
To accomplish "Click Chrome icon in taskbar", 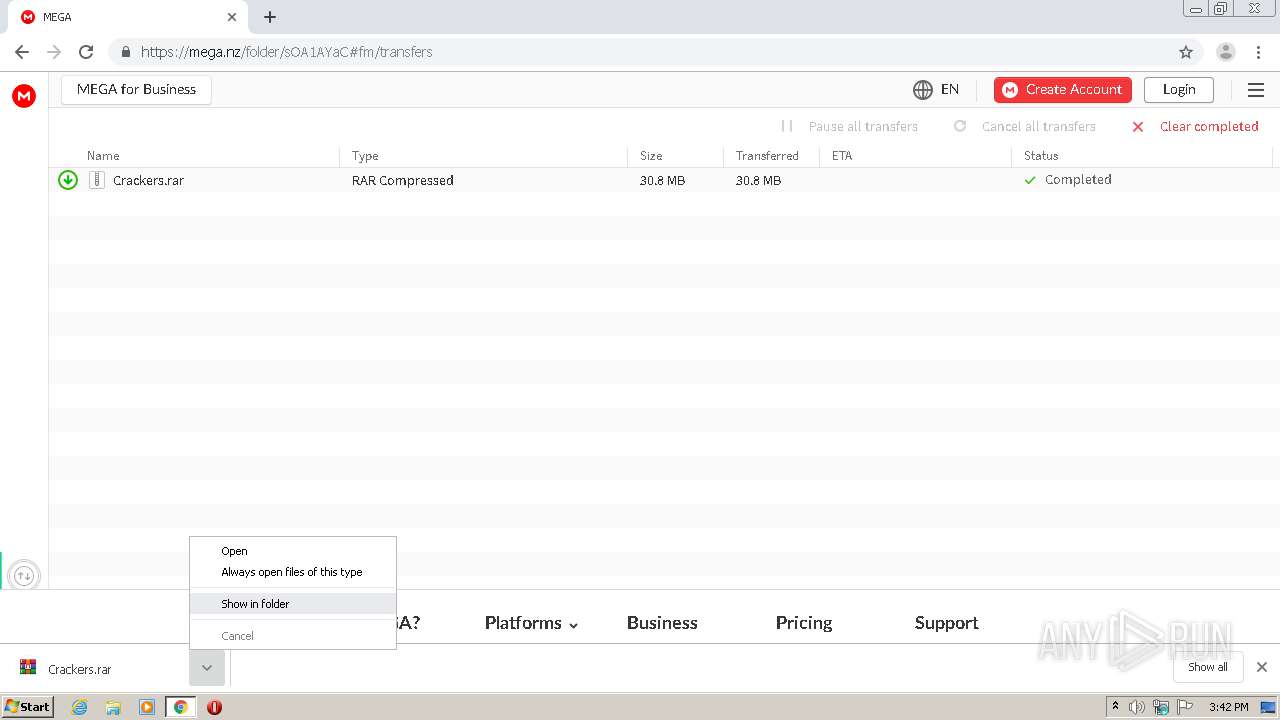I will [180, 707].
